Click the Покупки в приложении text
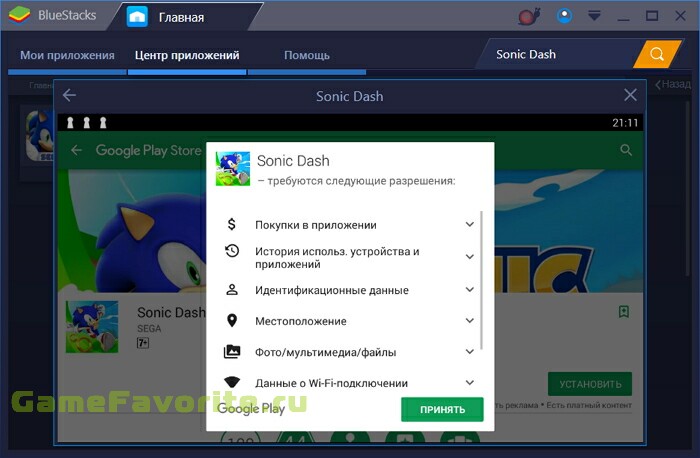The height and width of the screenshot is (458, 700). [x=316, y=225]
